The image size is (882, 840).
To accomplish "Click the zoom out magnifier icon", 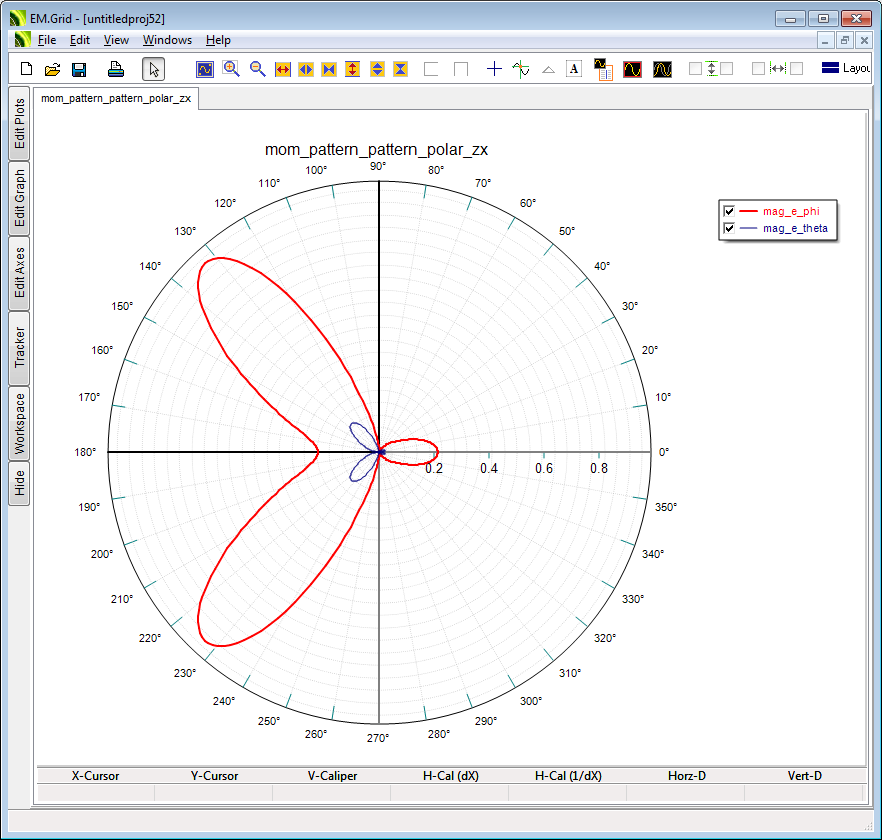I will click(257, 69).
